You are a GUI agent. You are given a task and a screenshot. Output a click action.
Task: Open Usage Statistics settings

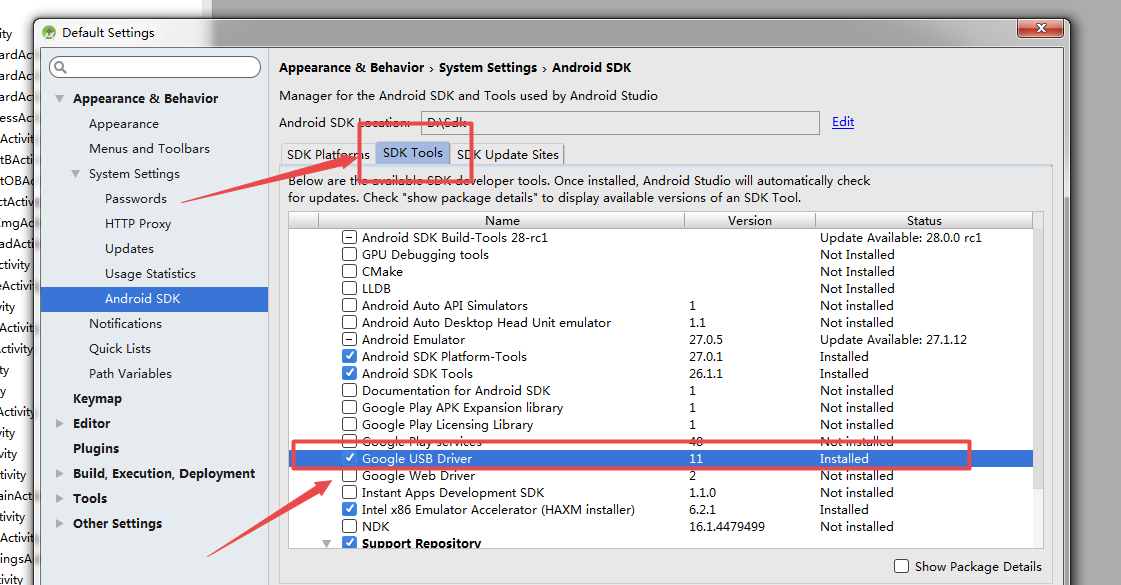[x=150, y=274]
